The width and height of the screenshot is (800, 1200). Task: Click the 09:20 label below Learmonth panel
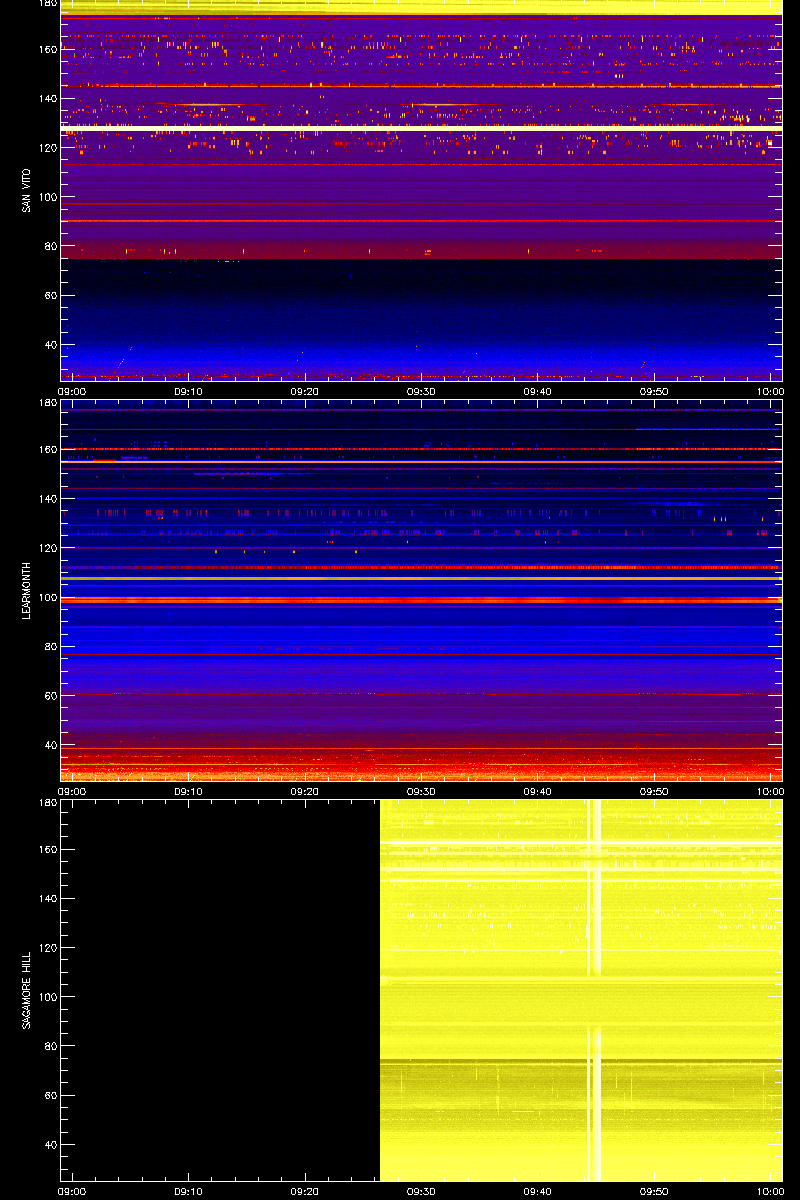305,791
